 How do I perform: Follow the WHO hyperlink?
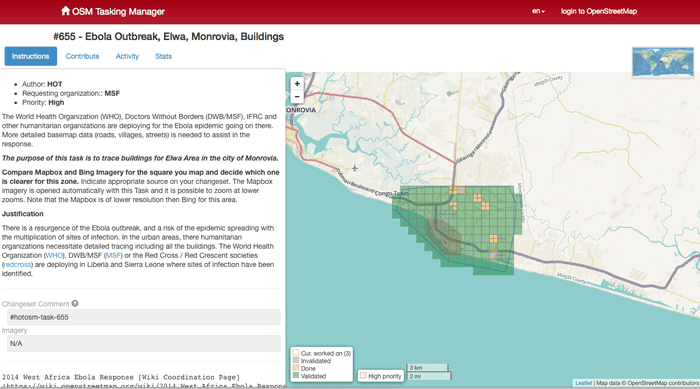click(54, 255)
